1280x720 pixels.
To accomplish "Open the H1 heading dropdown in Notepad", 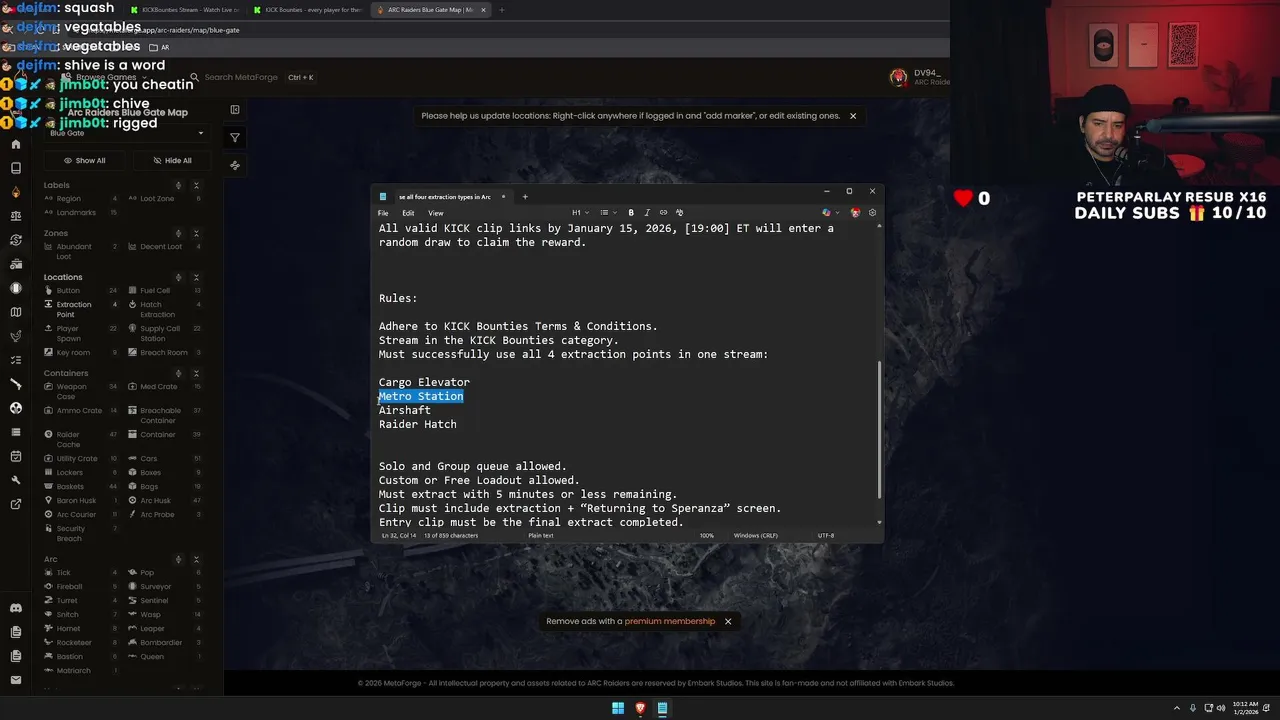I will 580,213.
